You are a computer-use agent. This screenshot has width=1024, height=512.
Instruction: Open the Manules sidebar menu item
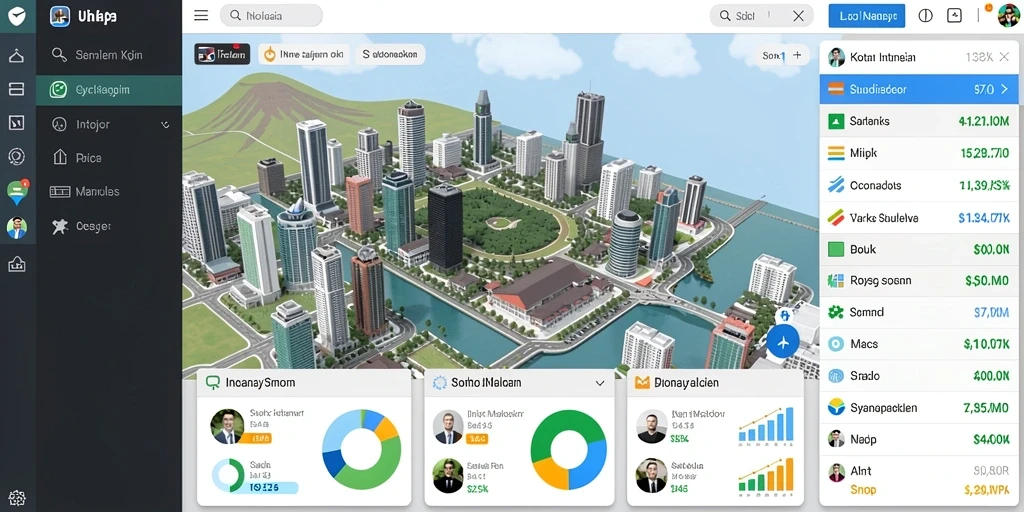(x=109, y=191)
